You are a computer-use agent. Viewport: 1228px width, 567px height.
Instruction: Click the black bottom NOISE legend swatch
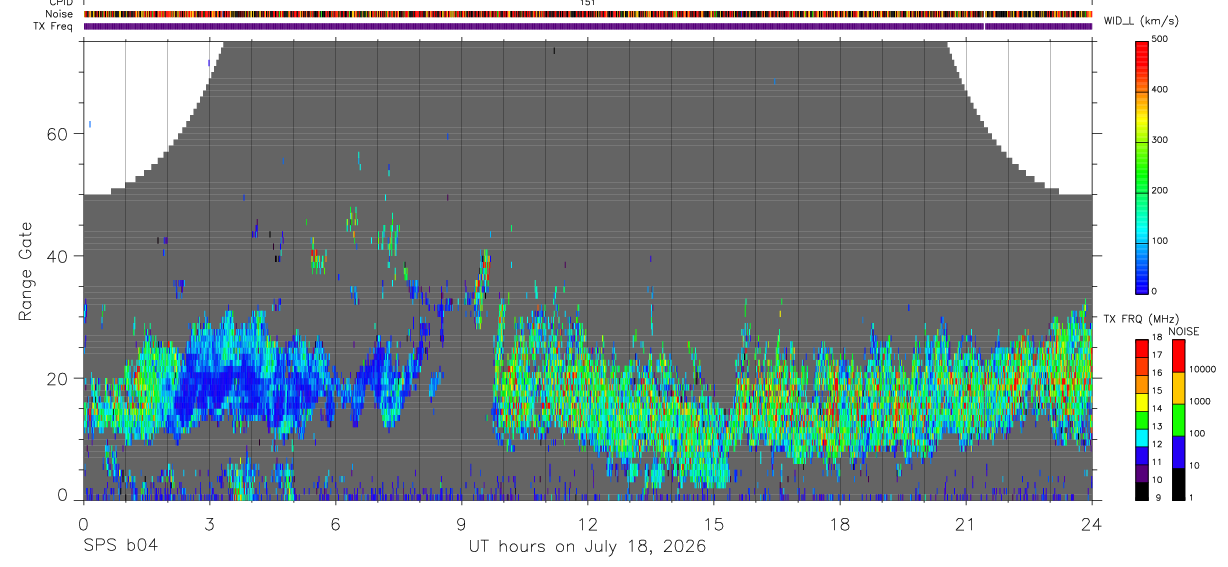1178,484
